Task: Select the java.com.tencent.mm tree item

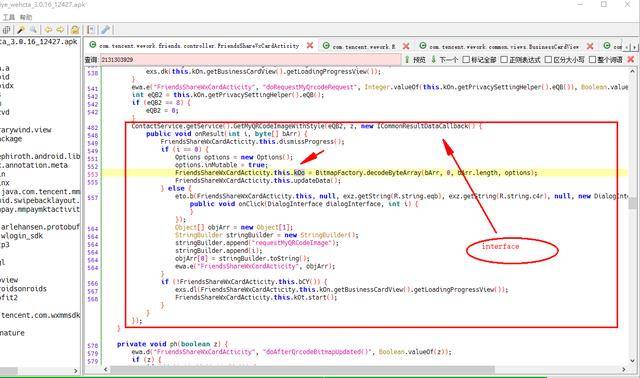Action: pos(40,191)
